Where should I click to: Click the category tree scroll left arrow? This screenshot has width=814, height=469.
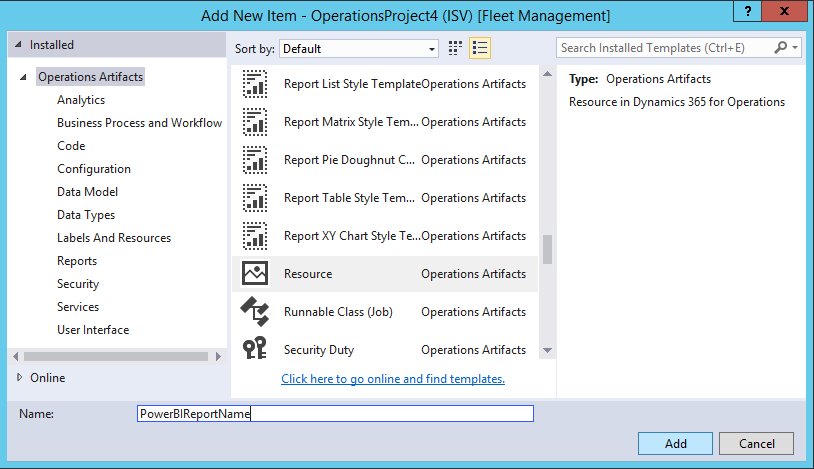[16, 356]
